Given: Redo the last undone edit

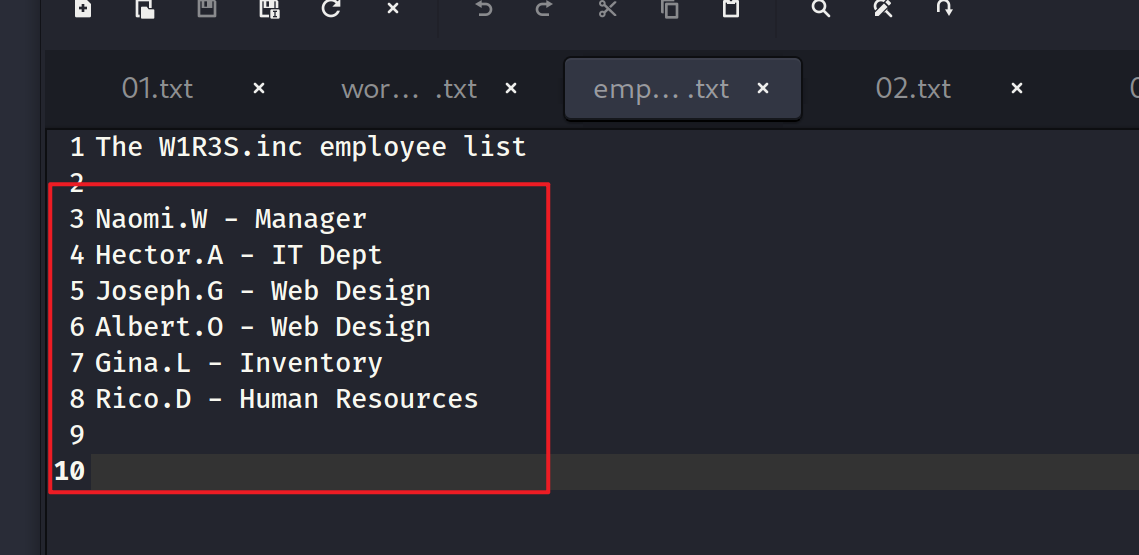Looking at the screenshot, I should (544, 9).
